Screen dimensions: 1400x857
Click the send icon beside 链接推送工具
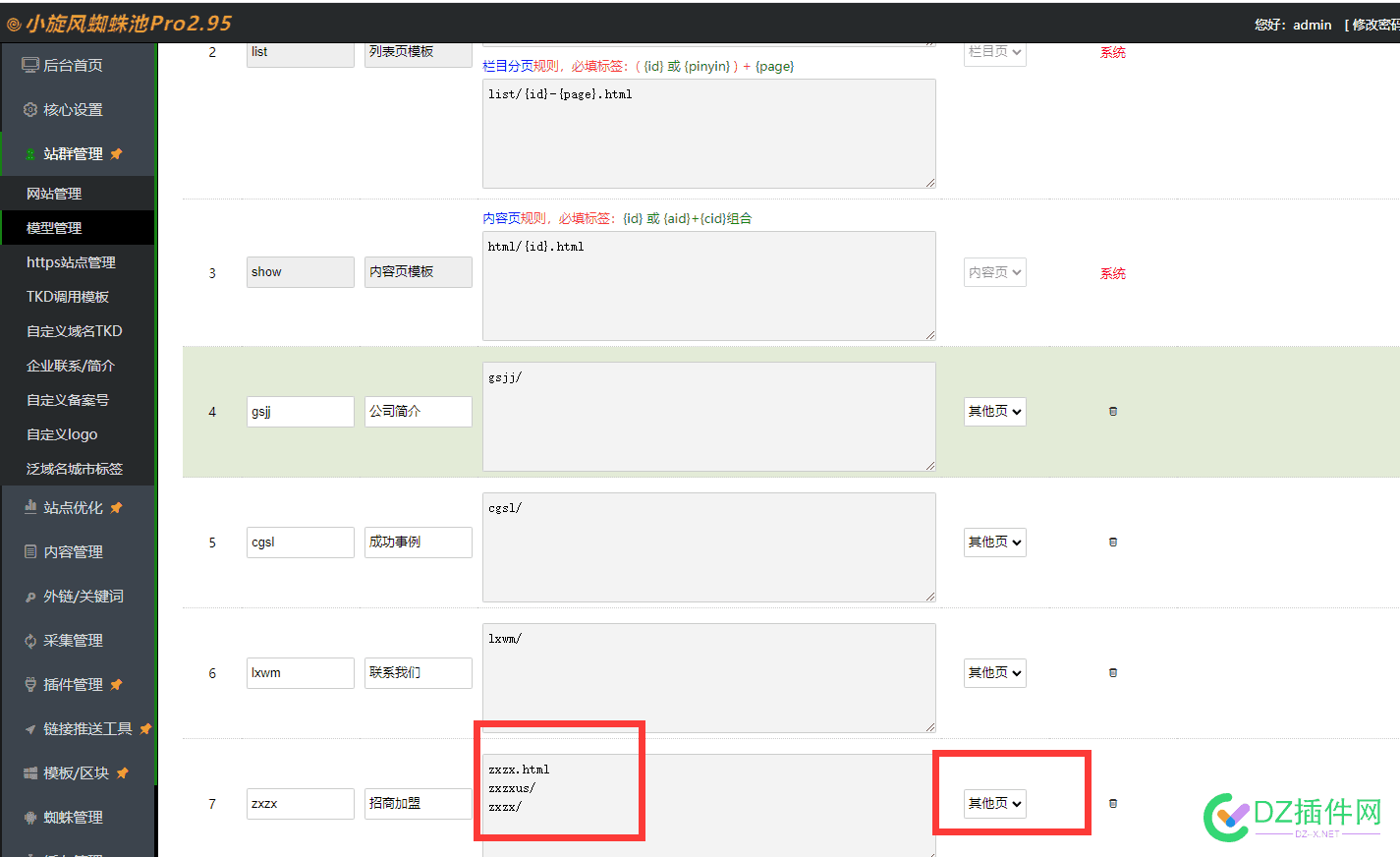click(30, 729)
